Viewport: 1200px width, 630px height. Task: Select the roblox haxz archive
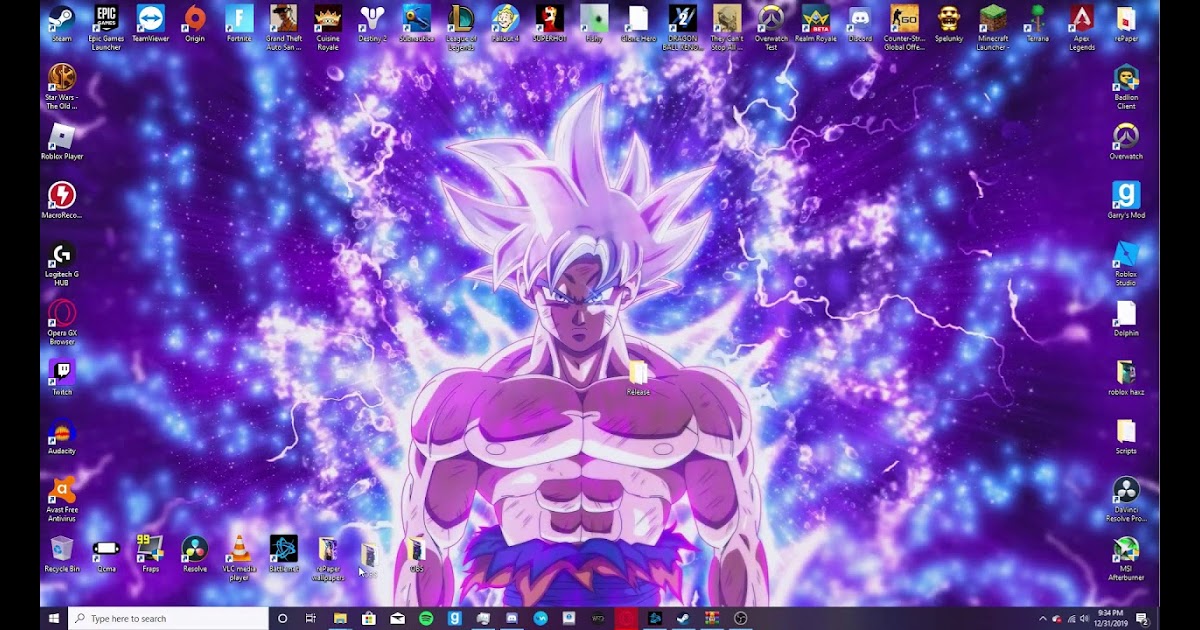(x=1126, y=378)
